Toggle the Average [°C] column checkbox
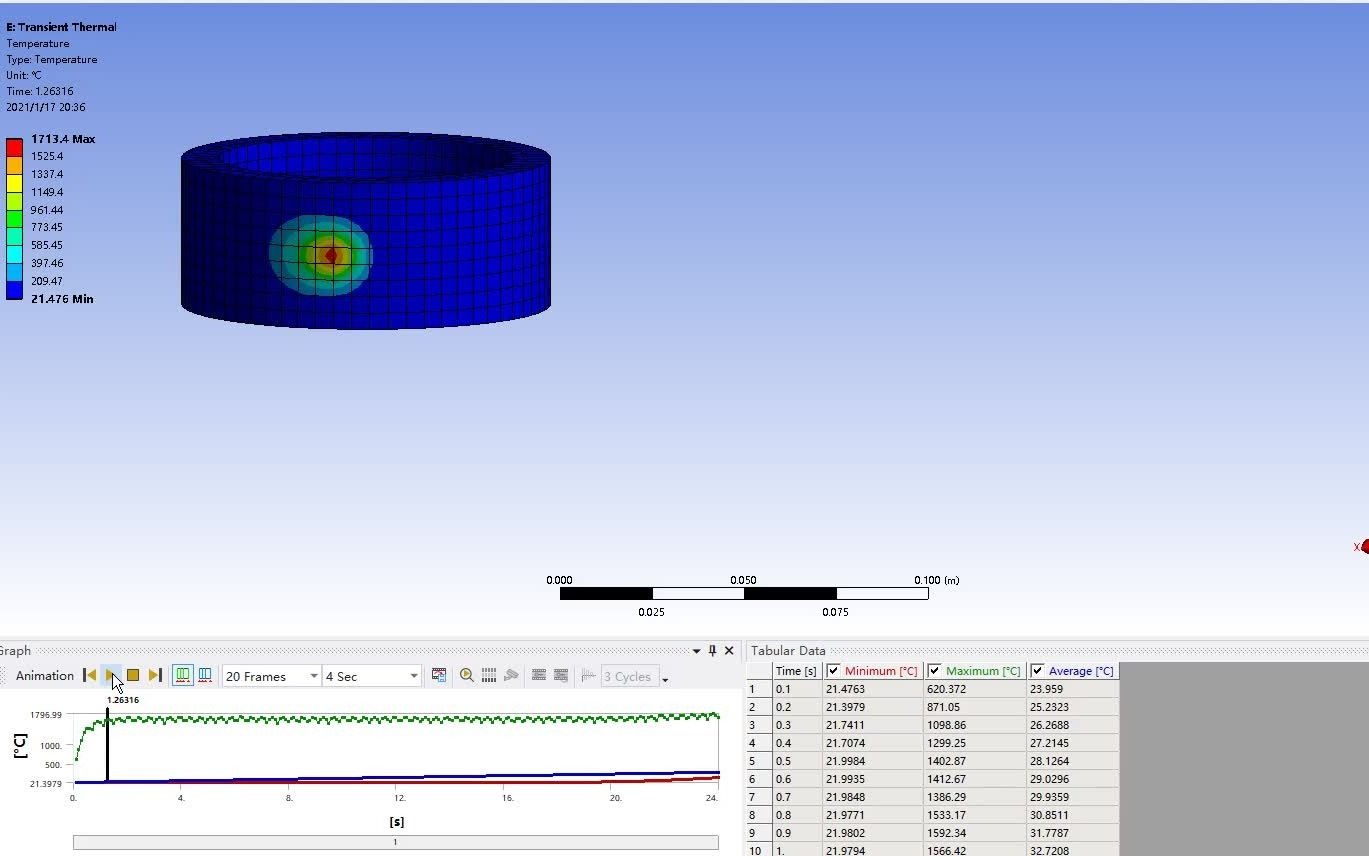This screenshot has width=1369, height=856. click(1037, 671)
